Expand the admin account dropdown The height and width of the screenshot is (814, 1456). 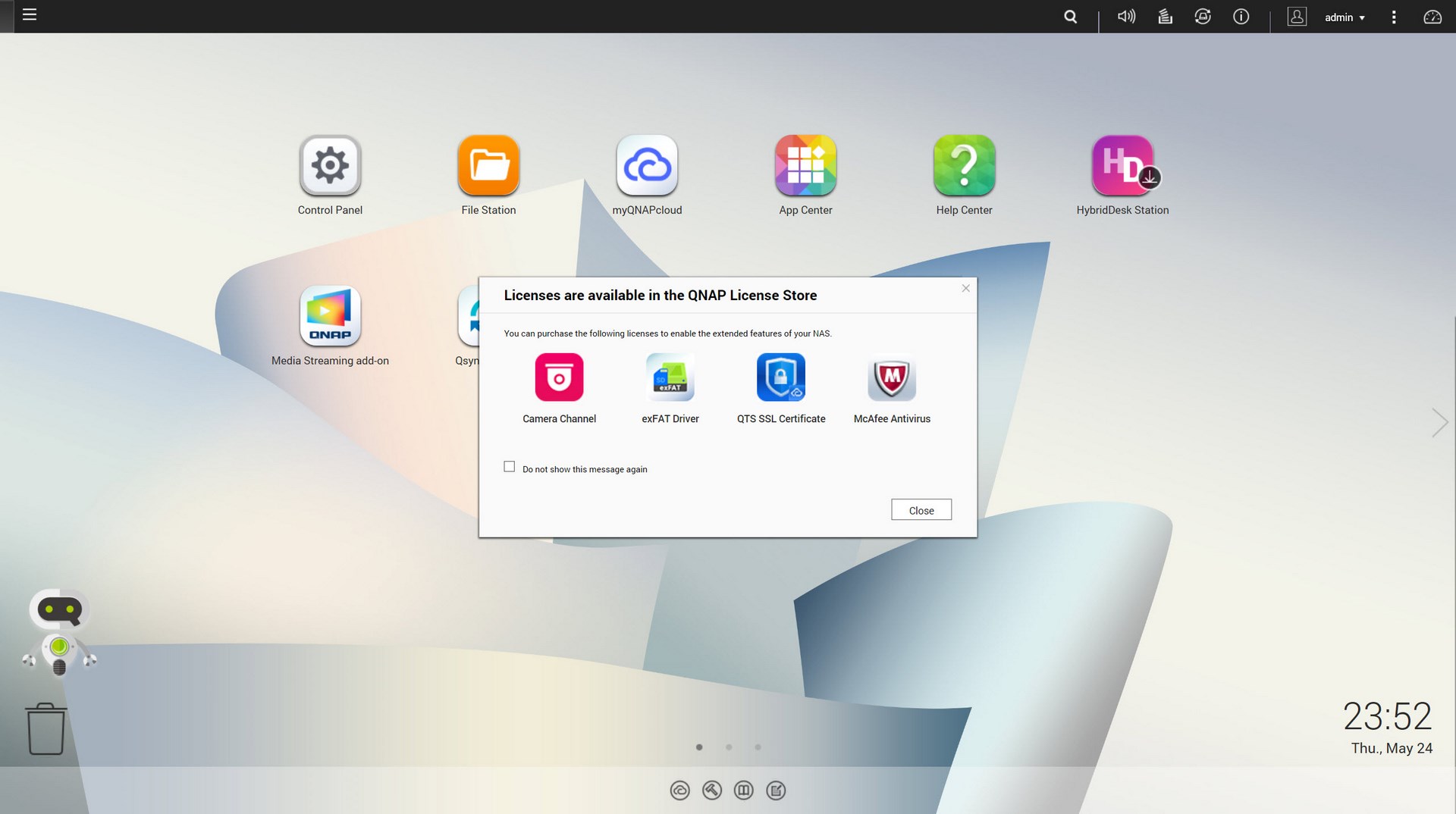pyautogui.click(x=1345, y=17)
